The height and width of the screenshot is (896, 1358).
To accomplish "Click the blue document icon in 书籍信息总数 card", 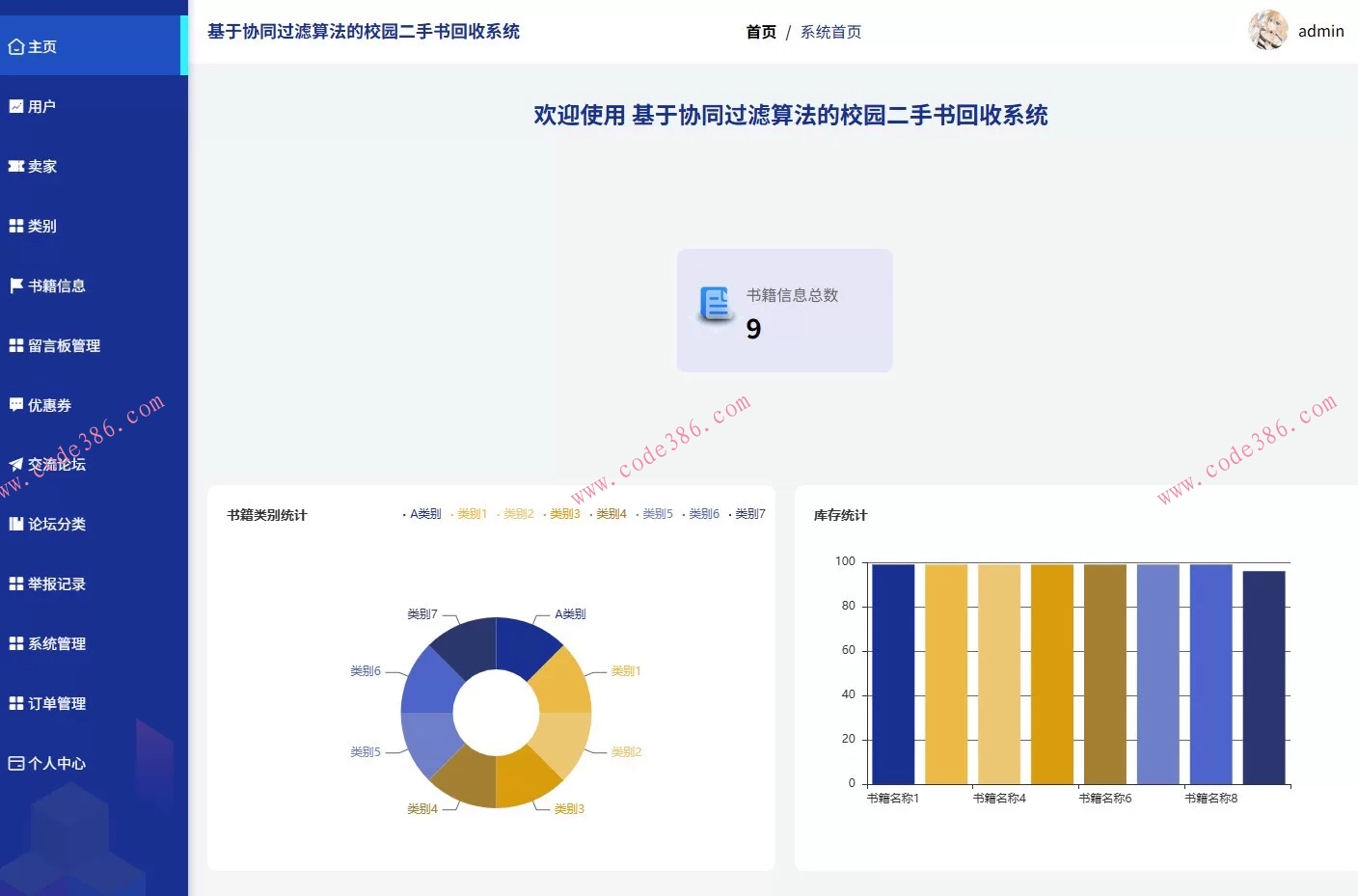I will coord(716,305).
